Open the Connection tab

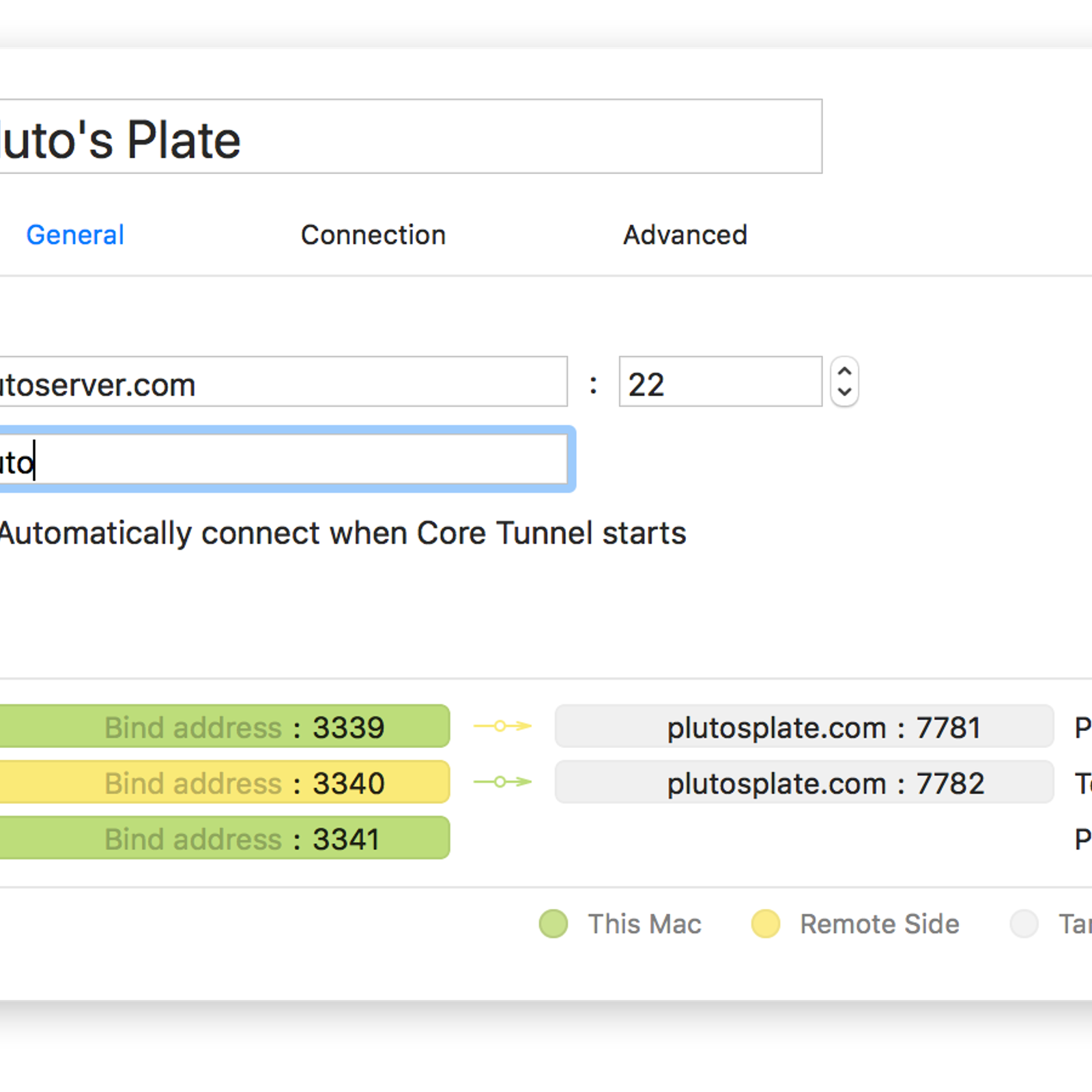click(x=373, y=235)
